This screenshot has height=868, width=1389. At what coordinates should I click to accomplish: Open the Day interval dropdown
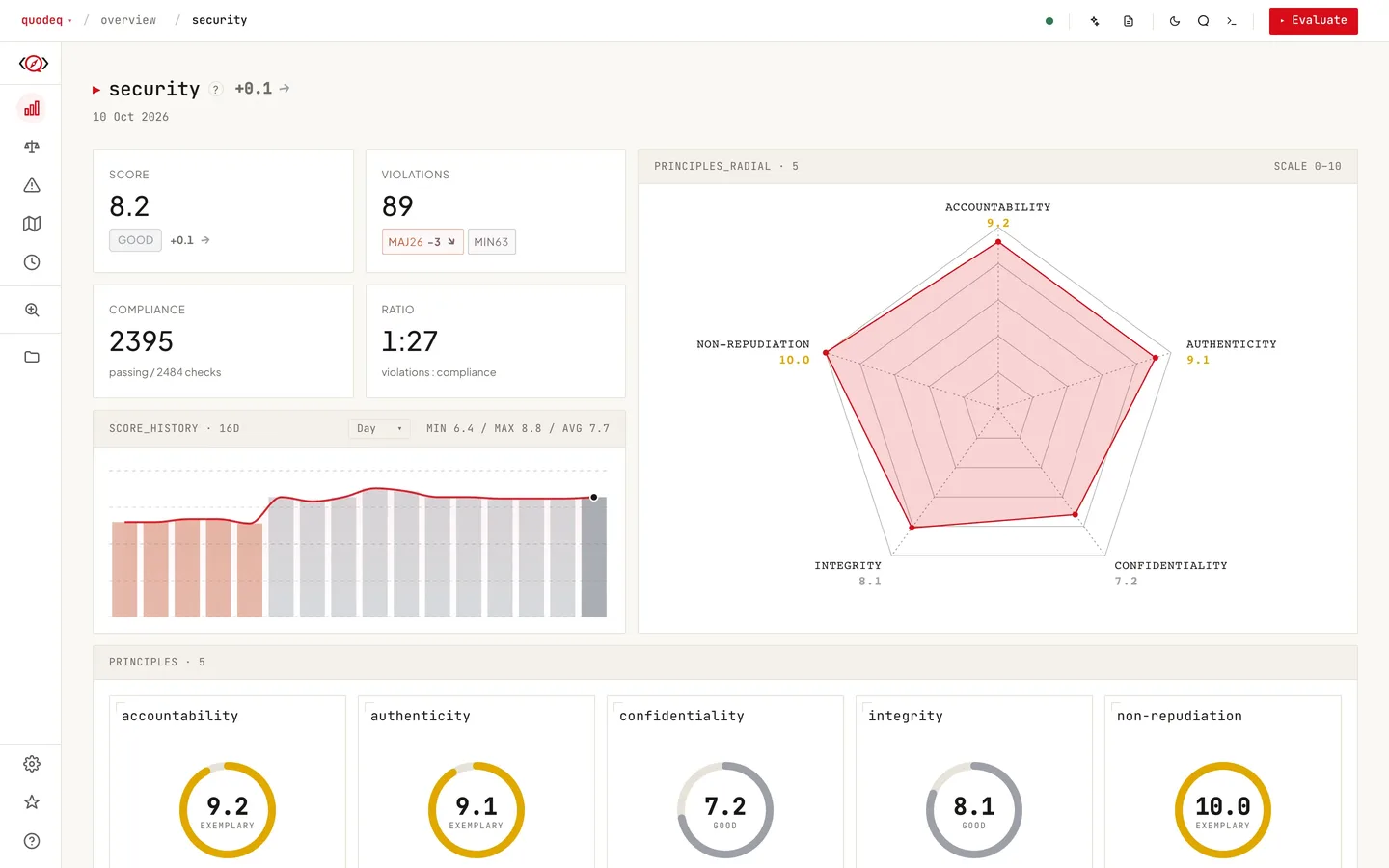[379, 428]
